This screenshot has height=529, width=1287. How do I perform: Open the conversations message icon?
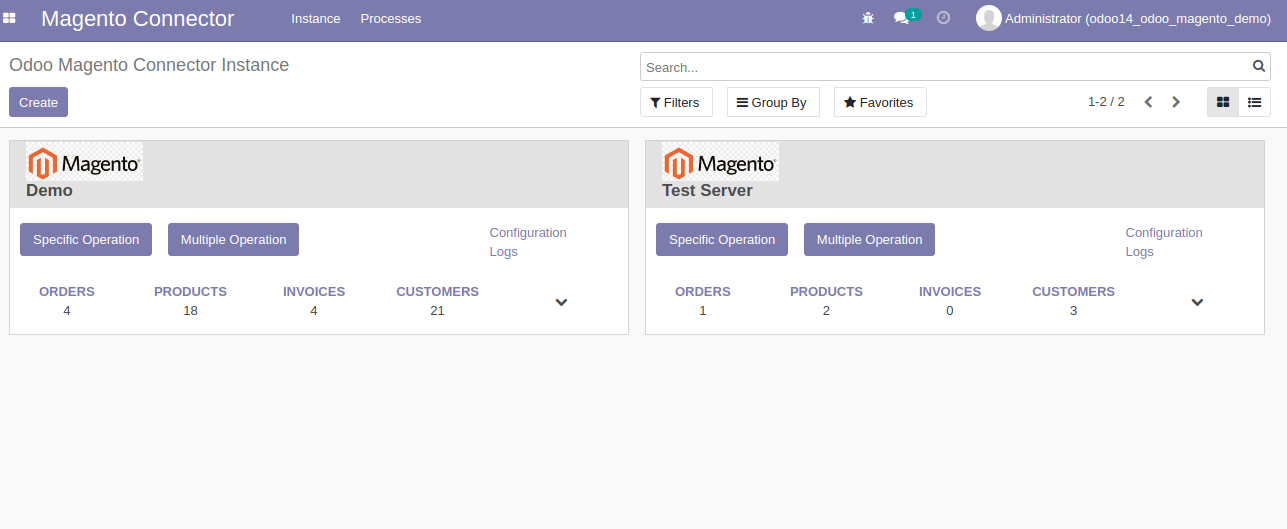(901, 18)
